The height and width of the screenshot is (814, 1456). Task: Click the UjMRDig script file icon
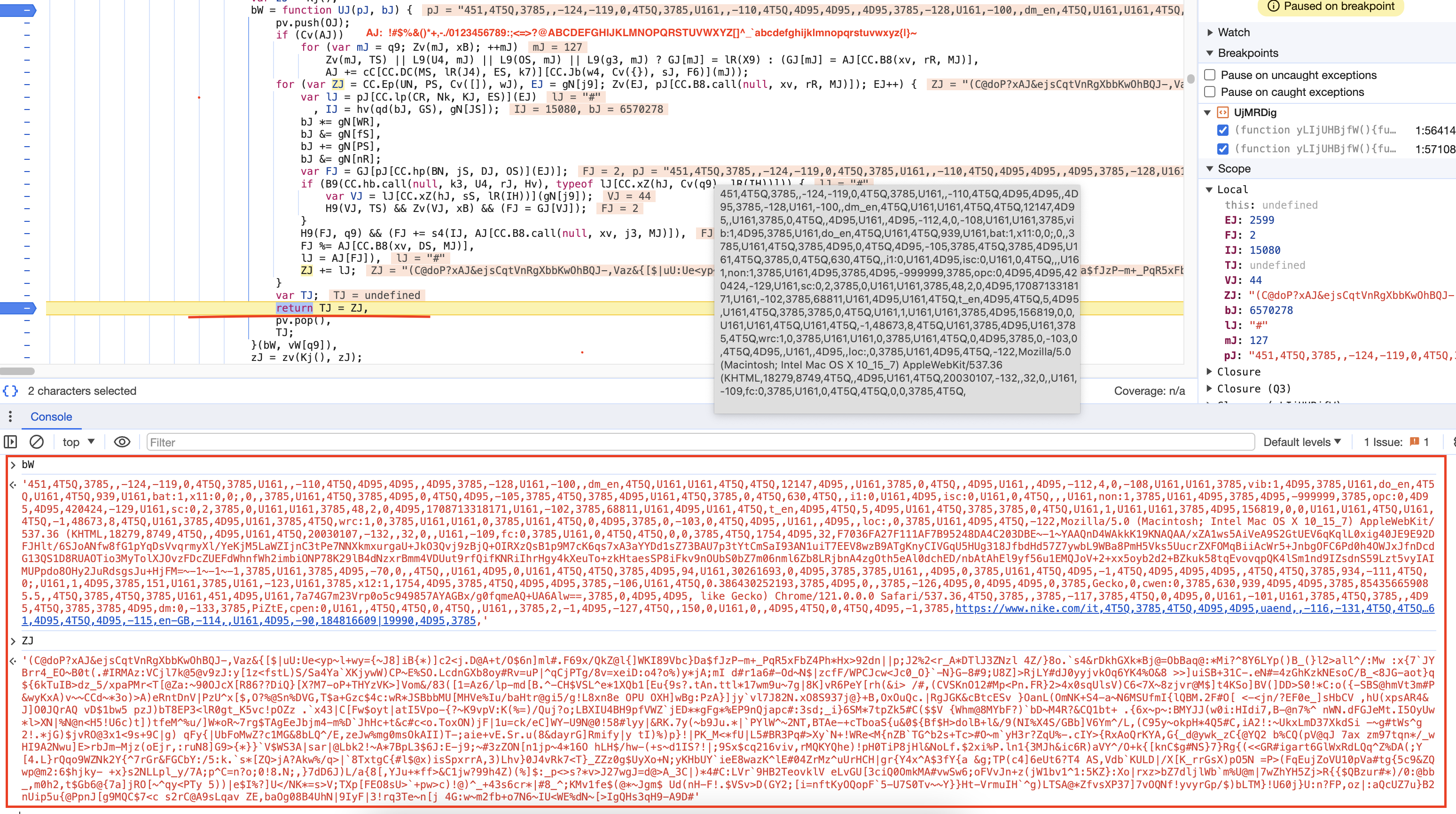[x=1222, y=112]
